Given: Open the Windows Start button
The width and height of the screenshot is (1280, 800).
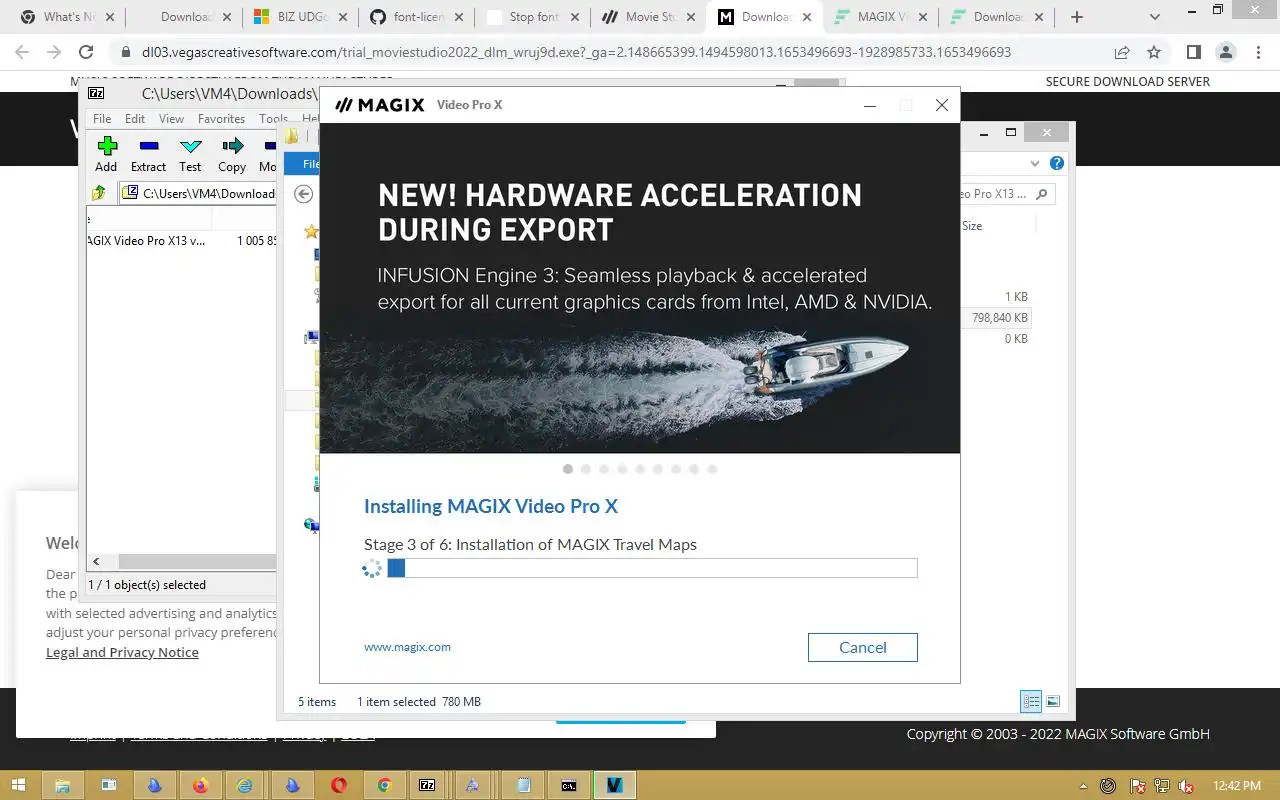Looking at the screenshot, I should 19,786.
